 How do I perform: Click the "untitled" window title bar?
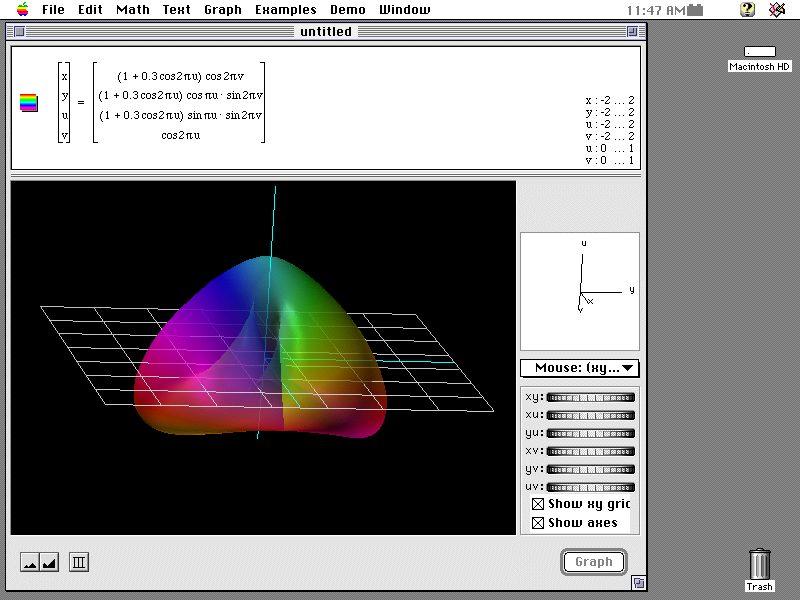(x=326, y=32)
